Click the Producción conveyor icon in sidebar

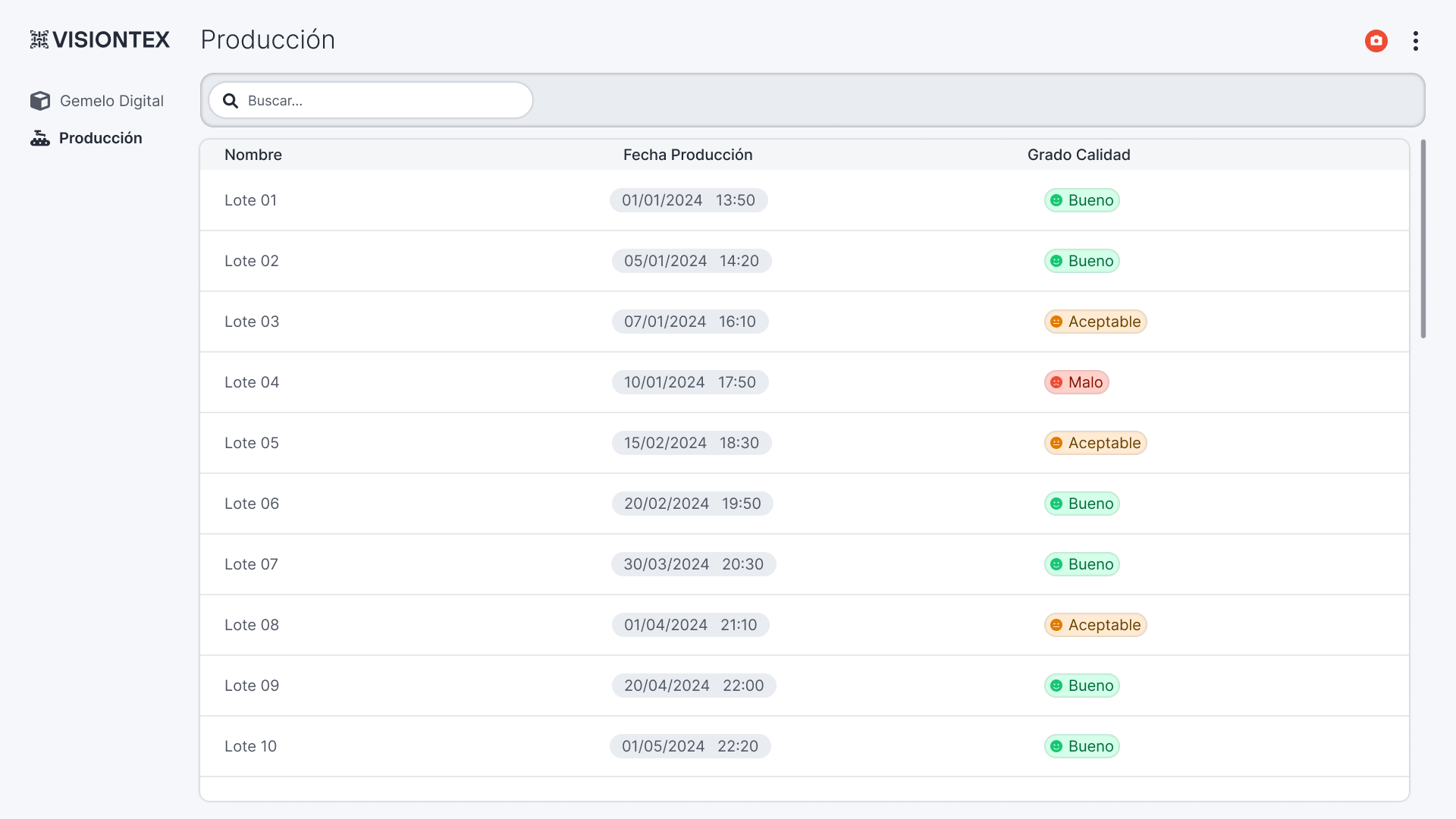point(40,138)
